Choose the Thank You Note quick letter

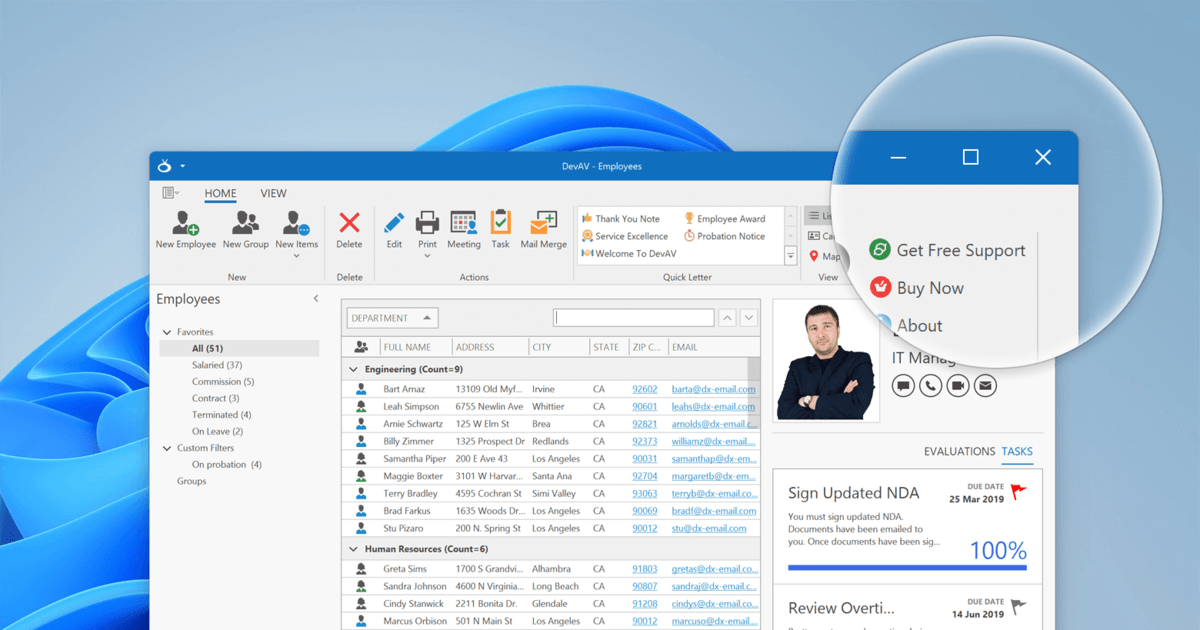click(x=620, y=219)
